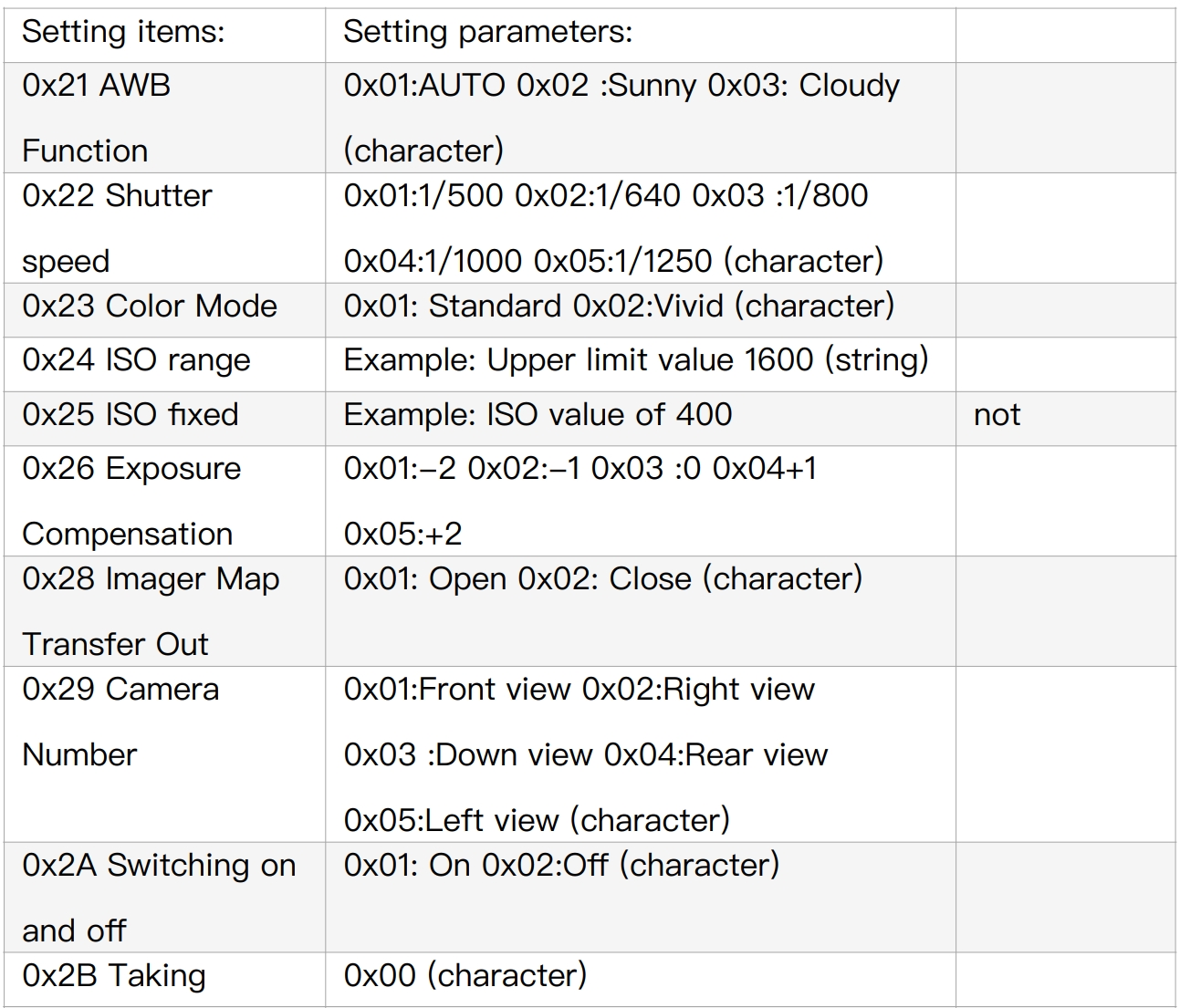
Task: Click the camera view options cell
Action: (586, 754)
